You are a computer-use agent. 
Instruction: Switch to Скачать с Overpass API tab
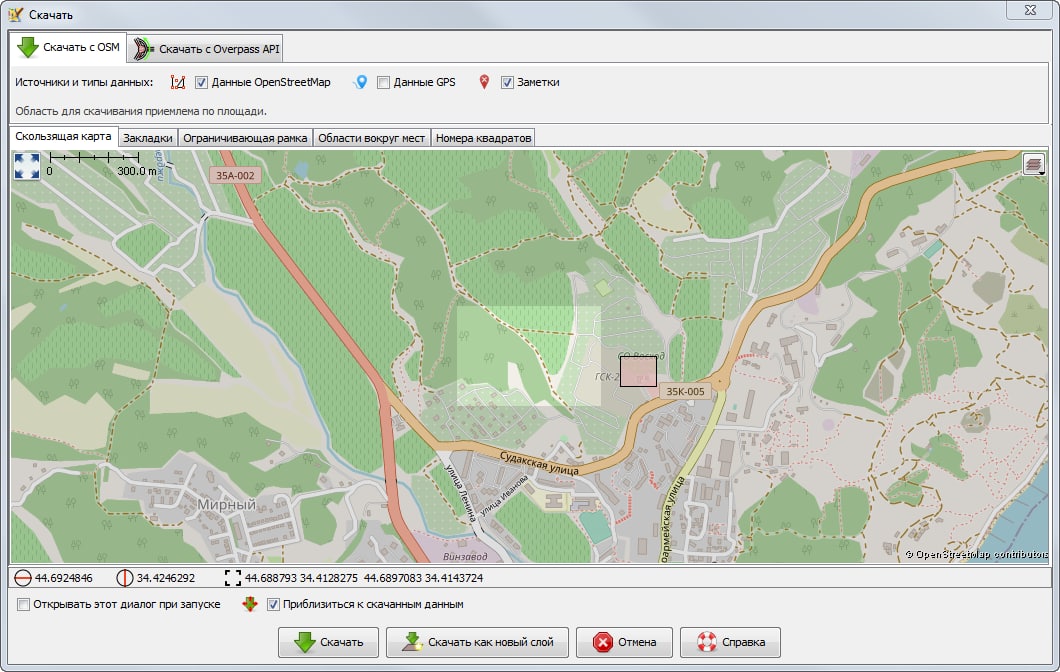click(206, 49)
